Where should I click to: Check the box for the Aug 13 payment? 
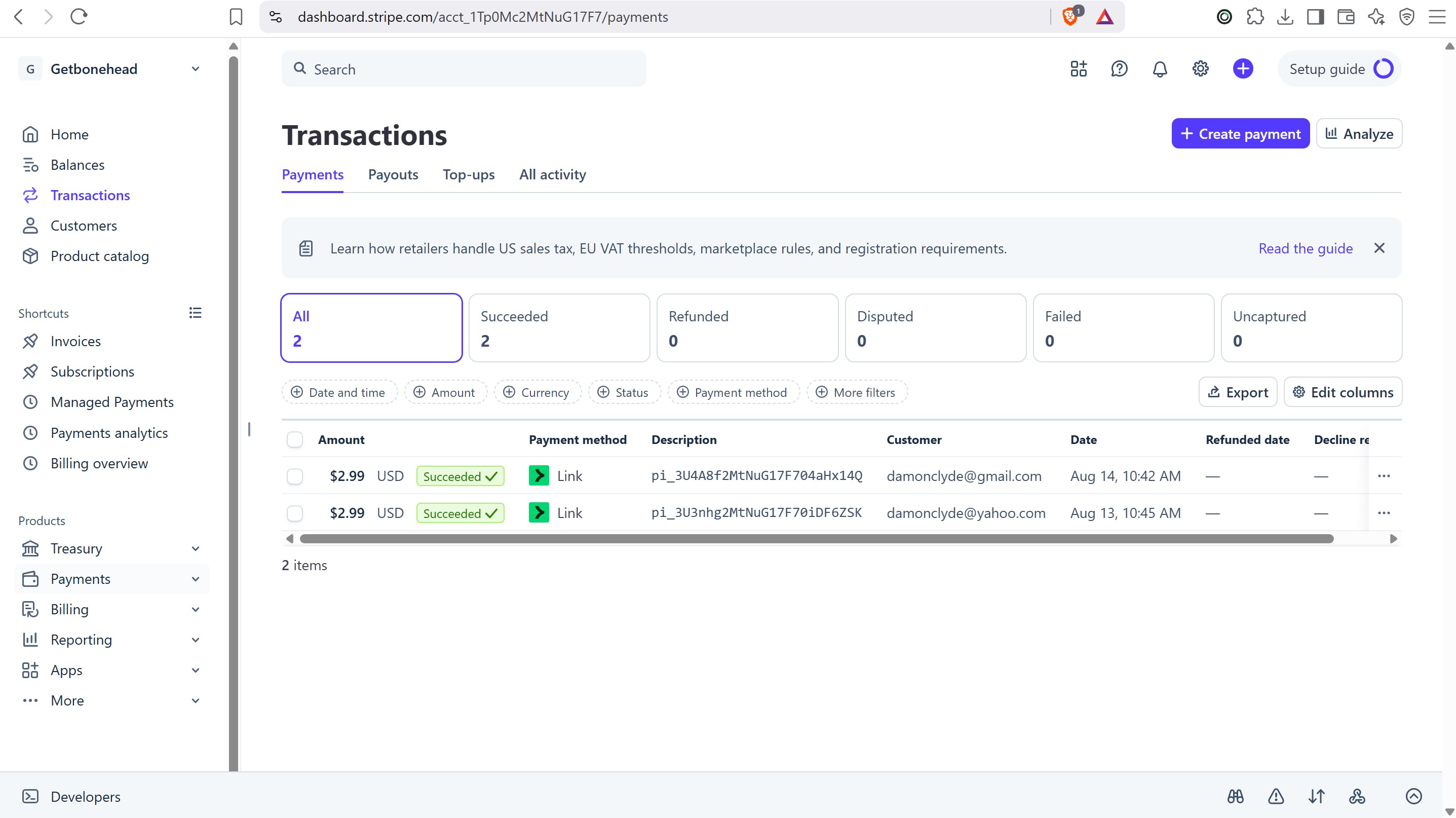(295, 513)
